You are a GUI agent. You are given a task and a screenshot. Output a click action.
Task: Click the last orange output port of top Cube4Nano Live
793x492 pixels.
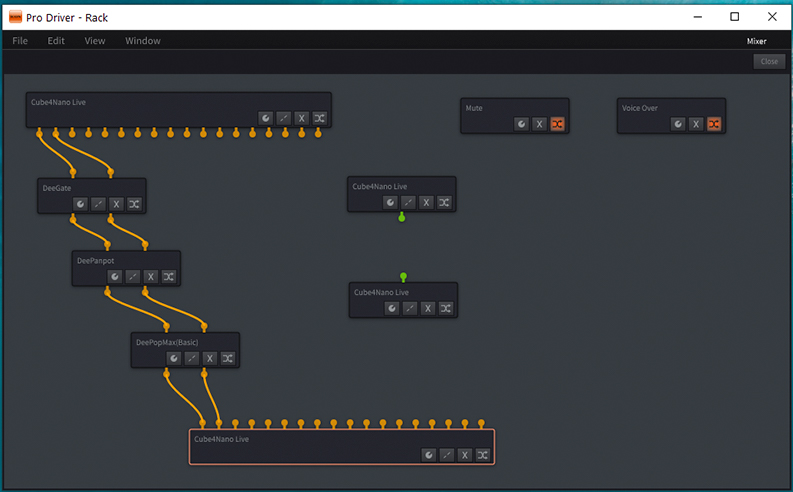click(318, 133)
